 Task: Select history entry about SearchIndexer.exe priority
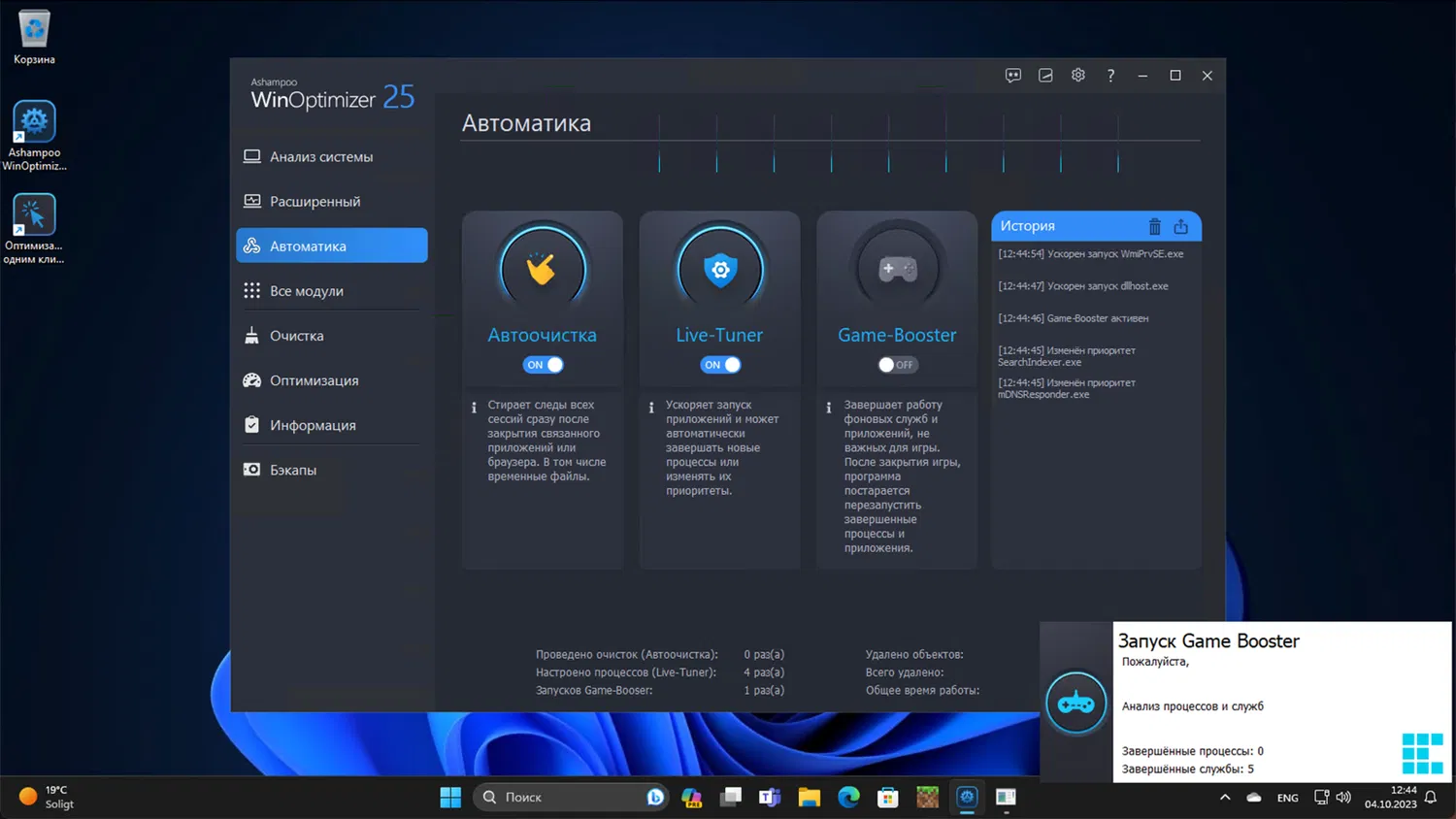click(1067, 356)
